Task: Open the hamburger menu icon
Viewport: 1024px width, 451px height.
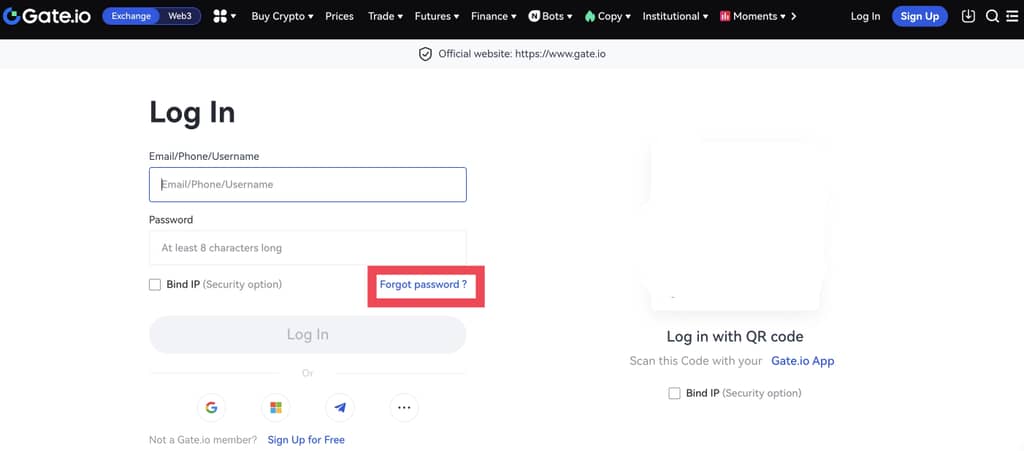Action: pos(1011,16)
